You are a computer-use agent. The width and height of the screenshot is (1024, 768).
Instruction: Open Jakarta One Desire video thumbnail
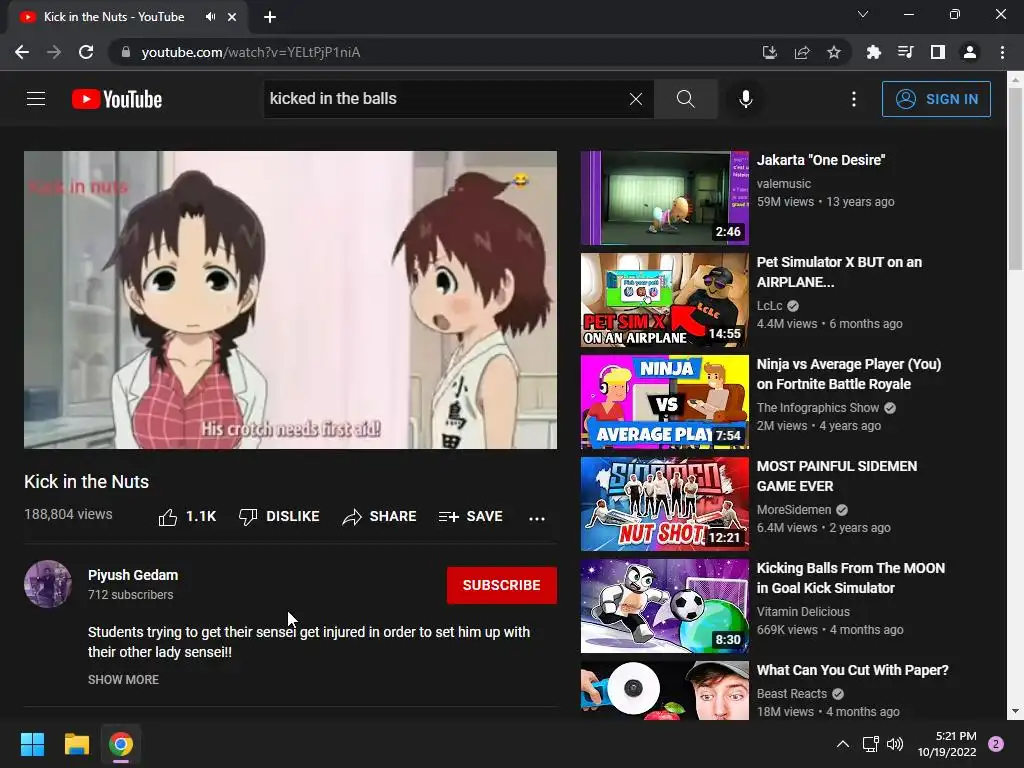point(665,198)
